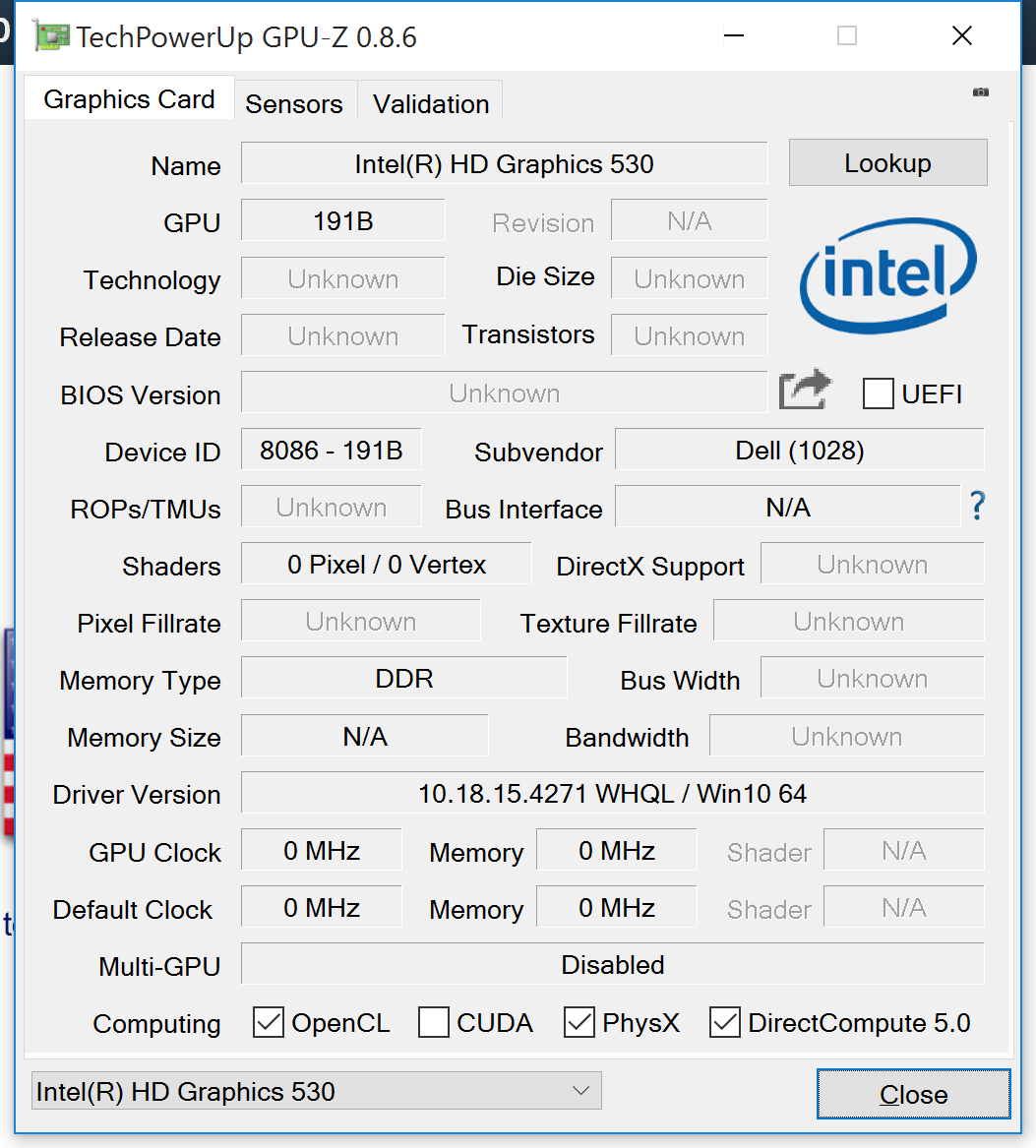Click the Bus Width Unknown field
The width and height of the screenshot is (1036, 1148).
coord(872,678)
